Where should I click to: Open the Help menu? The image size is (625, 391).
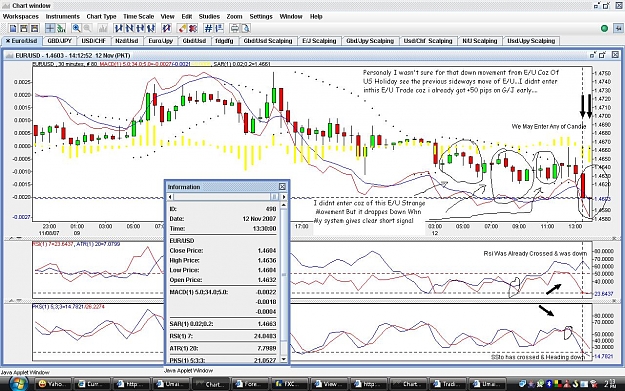click(316, 16)
